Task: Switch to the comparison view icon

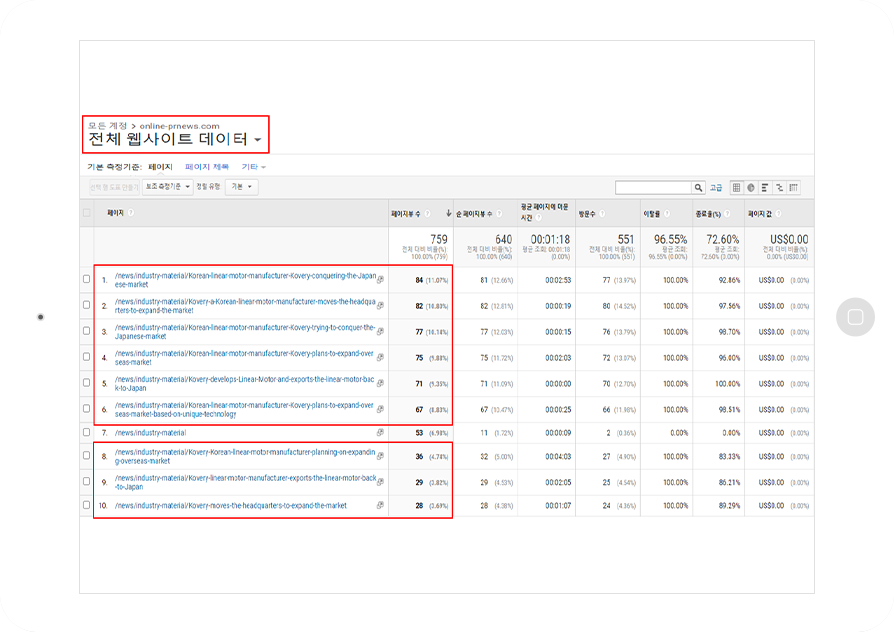Action: click(779, 188)
